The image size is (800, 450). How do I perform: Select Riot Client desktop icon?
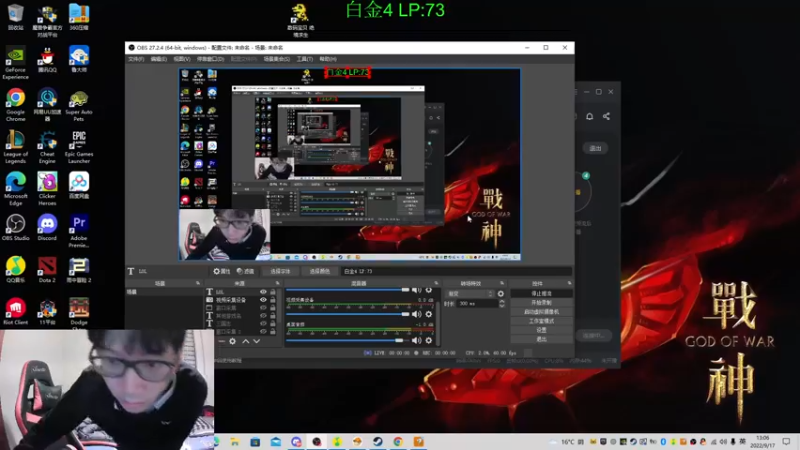click(15, 312)
